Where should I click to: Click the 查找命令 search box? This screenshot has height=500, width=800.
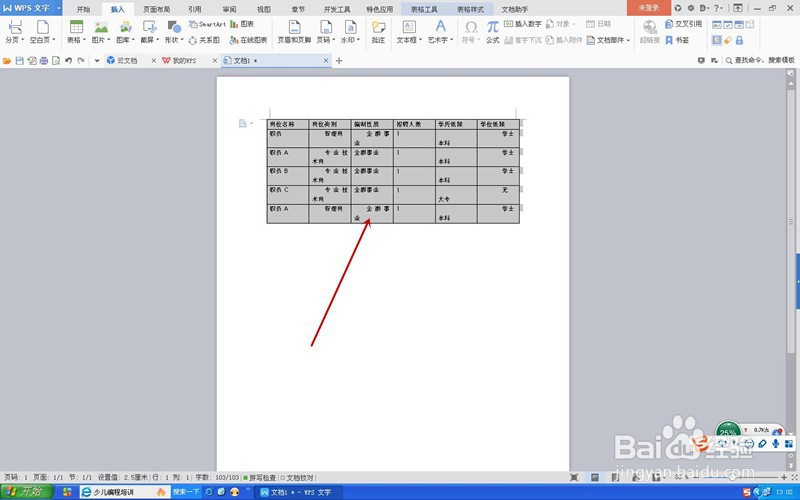pos(760,60)
